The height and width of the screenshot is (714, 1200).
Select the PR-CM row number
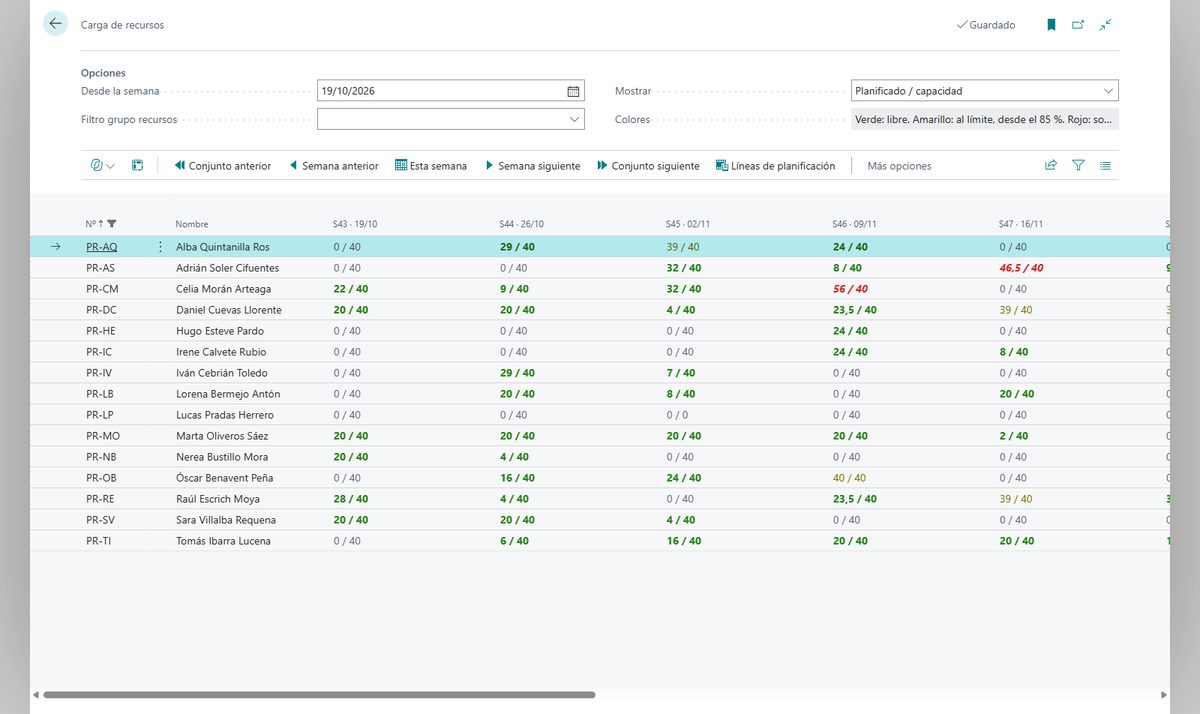[x=102, y=289]
